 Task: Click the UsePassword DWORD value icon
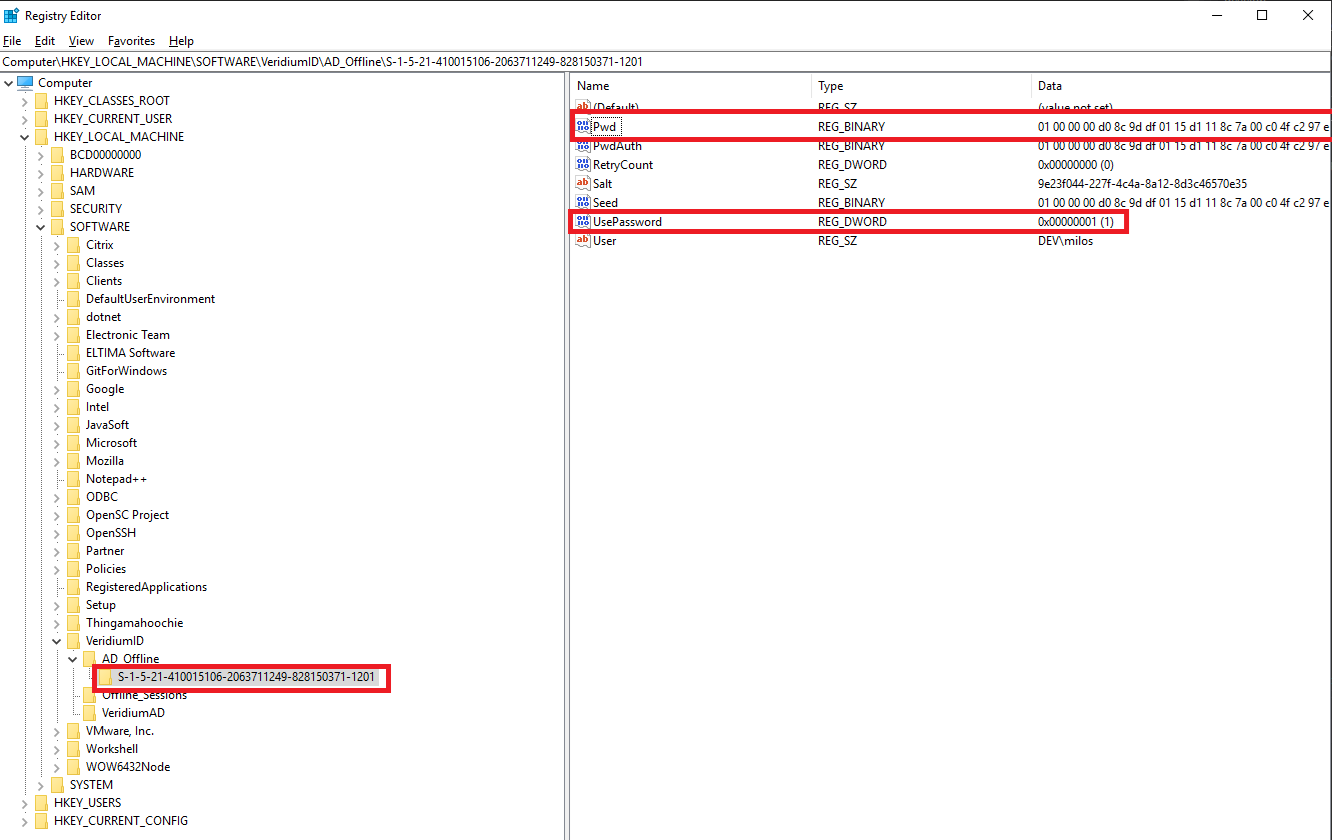[x=583, y=222]
